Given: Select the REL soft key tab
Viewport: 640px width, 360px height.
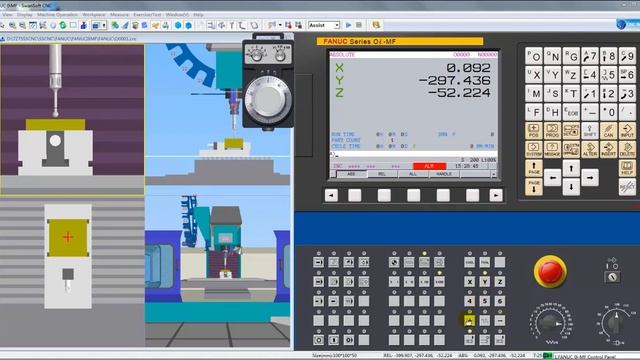Looking at the screenshot, I should click(x=382, y=174).
